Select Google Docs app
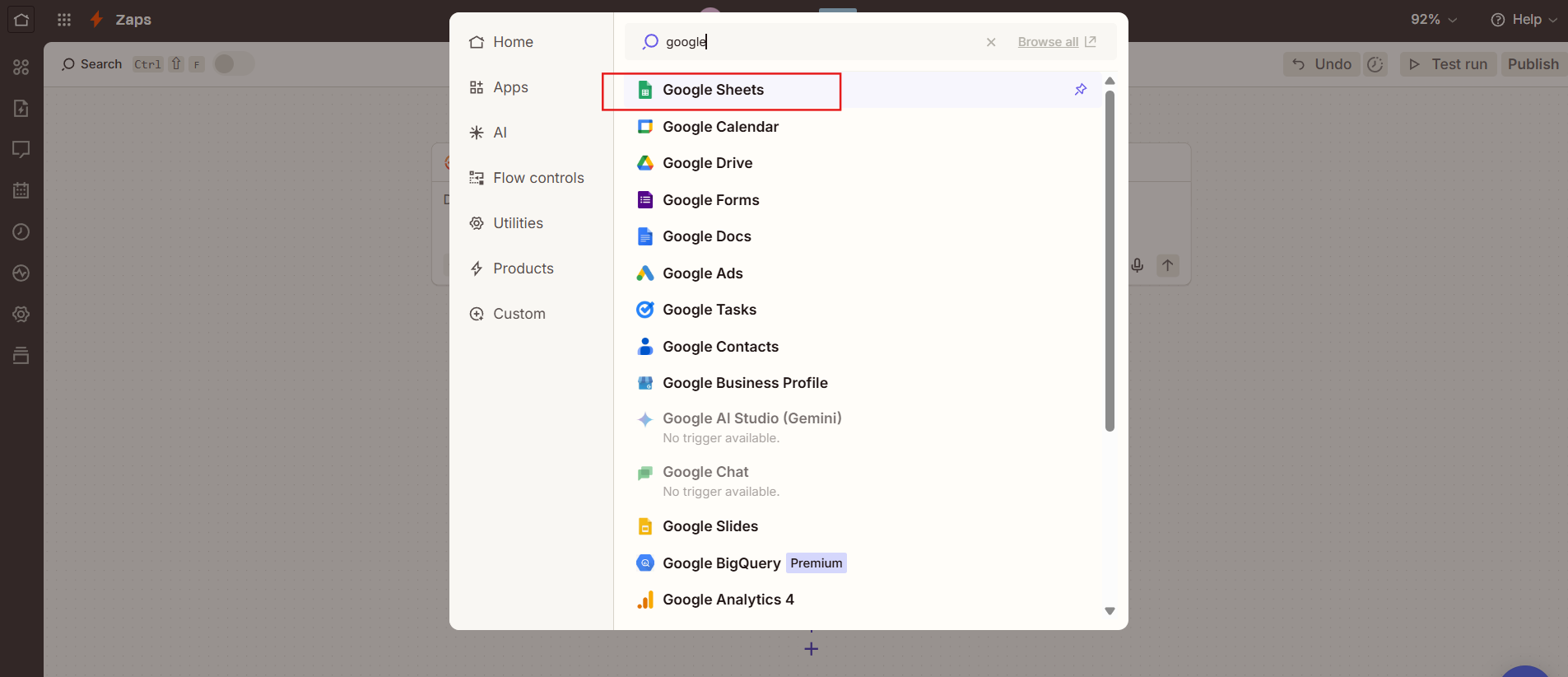 [862, 236]
